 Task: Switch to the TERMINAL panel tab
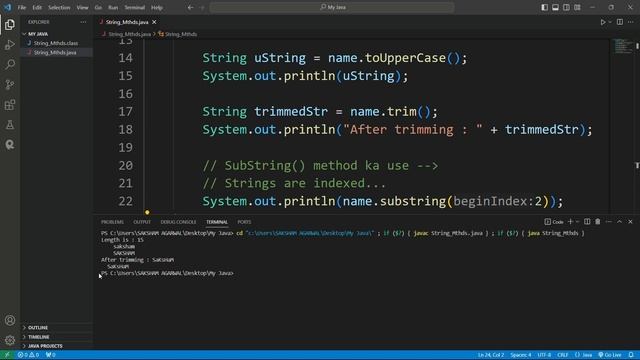217,222
